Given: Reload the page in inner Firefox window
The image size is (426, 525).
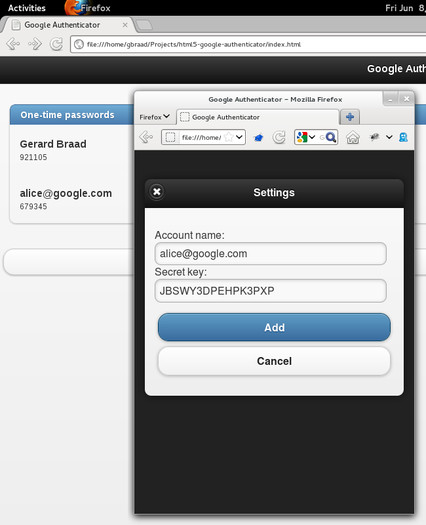Looking at the screenshot, I should (x=279, y=137).
